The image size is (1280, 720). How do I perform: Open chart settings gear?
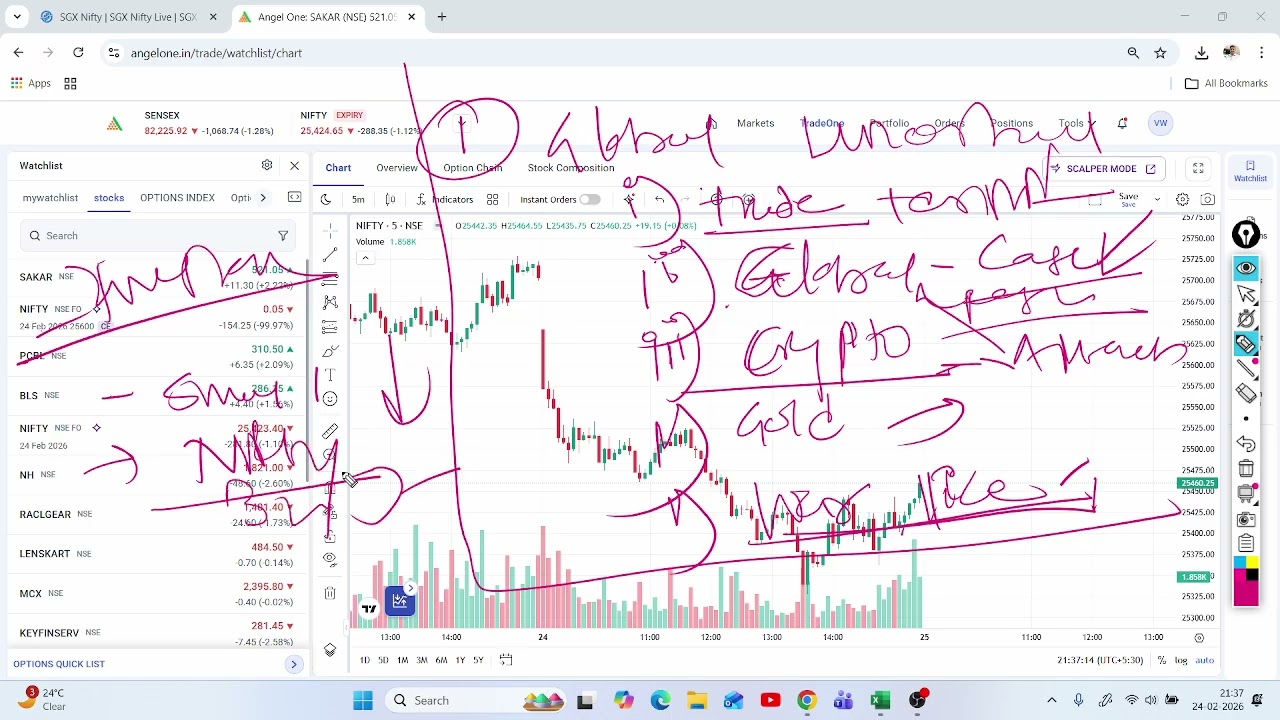(1182, 200)
